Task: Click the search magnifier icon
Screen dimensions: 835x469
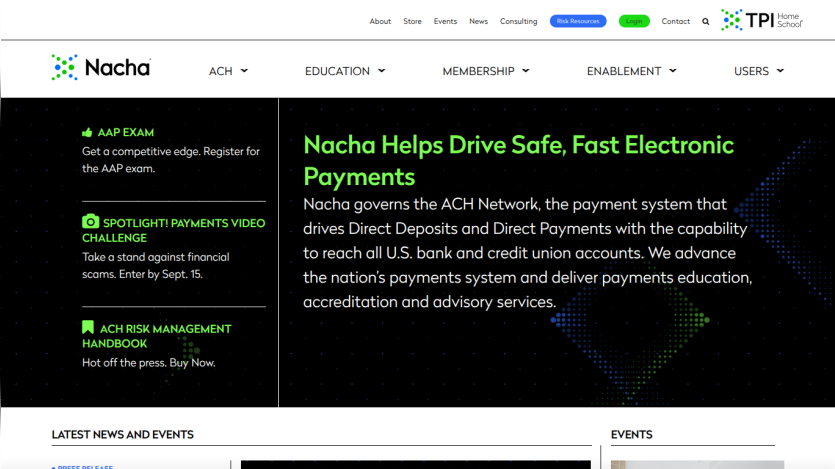Action: [706, 22]
